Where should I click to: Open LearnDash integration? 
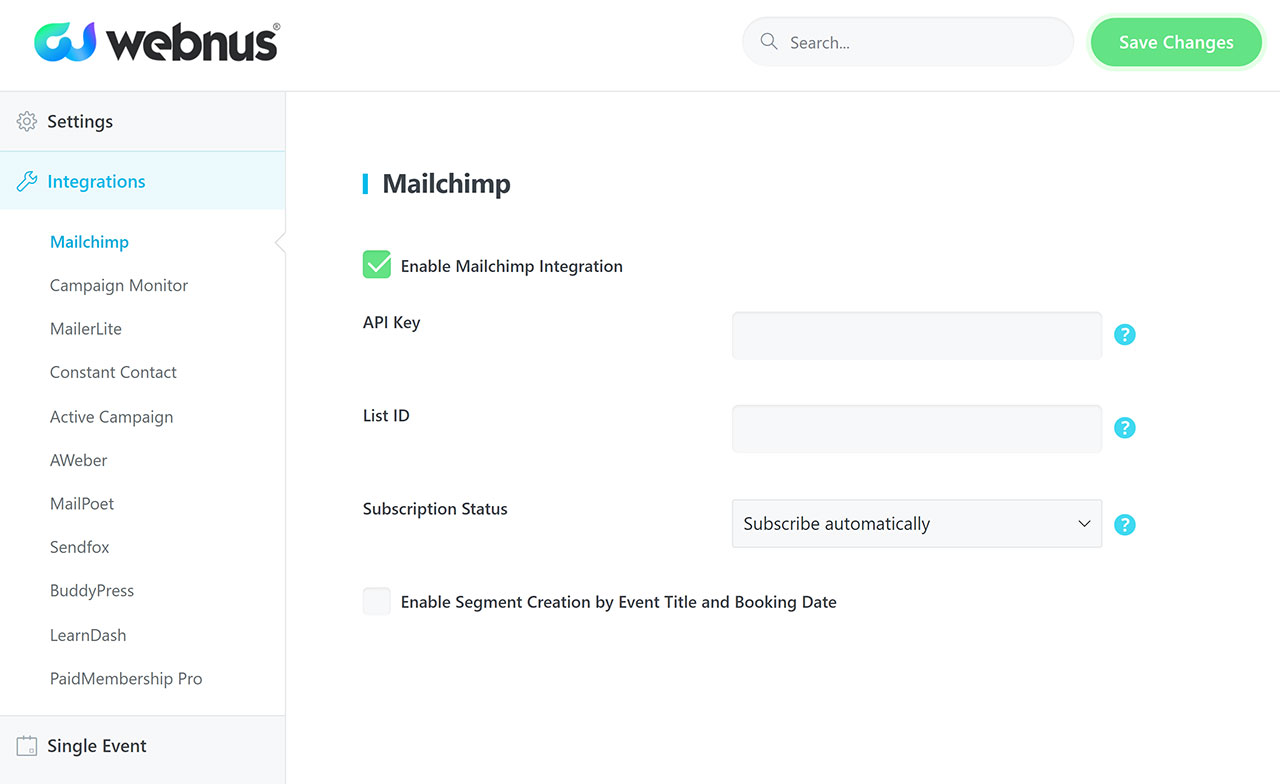click(x=88, y=635)
